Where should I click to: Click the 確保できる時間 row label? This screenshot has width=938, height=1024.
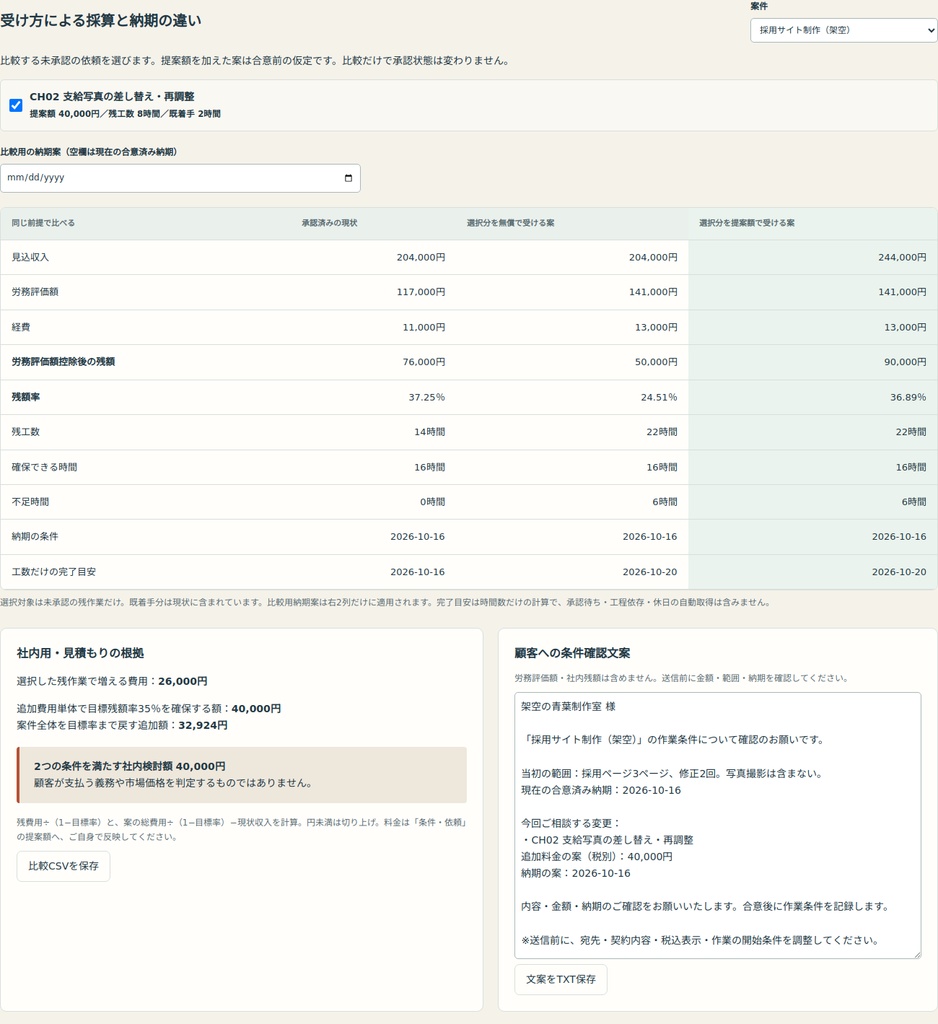(x=44, y=467)
